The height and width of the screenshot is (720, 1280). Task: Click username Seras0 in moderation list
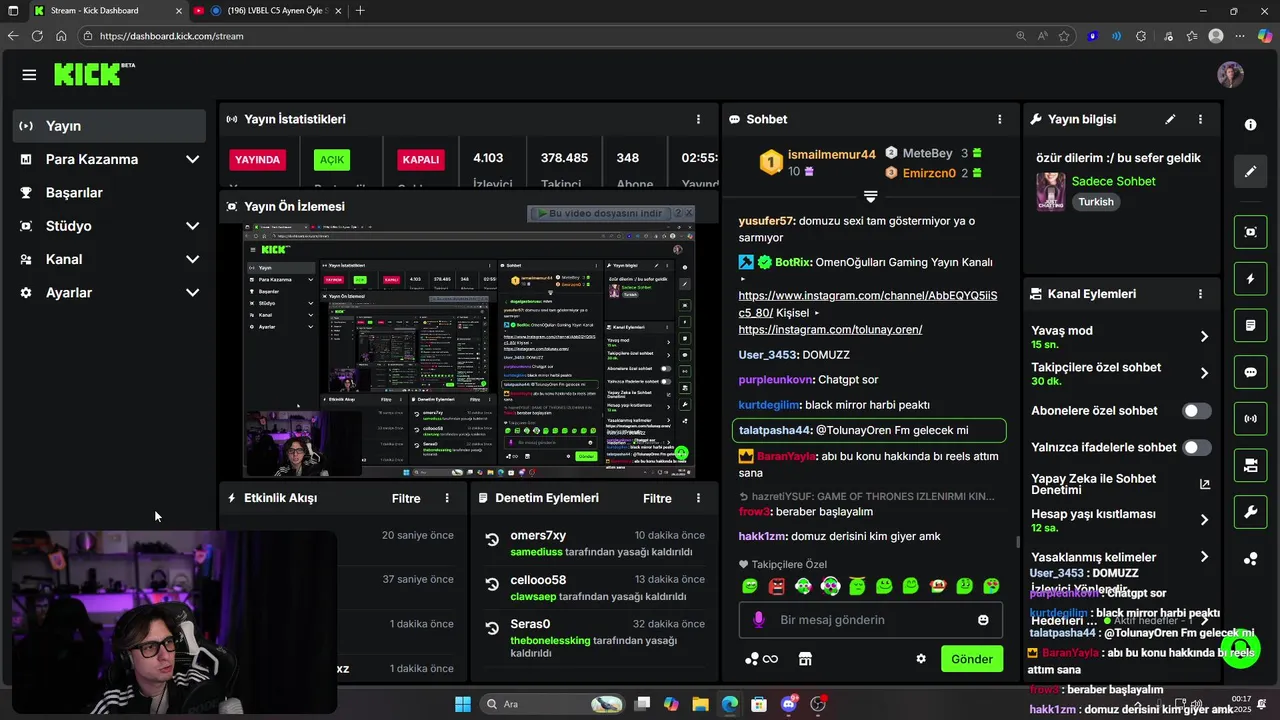coord(530,624)
